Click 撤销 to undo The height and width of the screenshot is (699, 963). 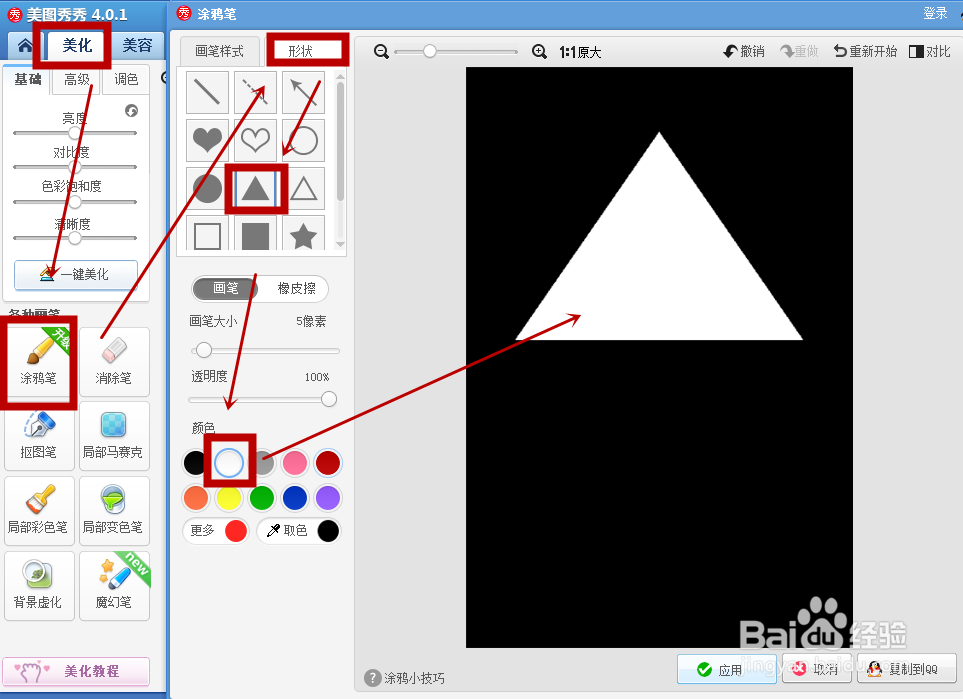(x=744, y=52)
